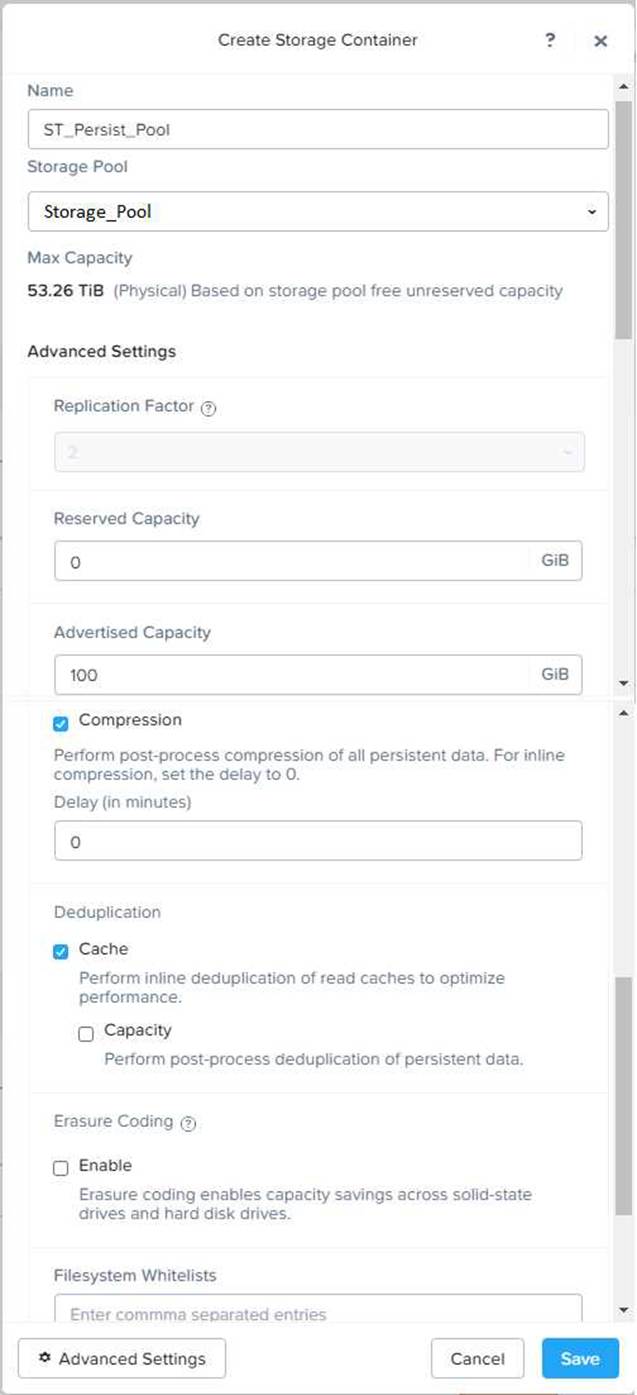Click the upper panel scroll-down arrow

pyautogui.click(x=624, y=683)
